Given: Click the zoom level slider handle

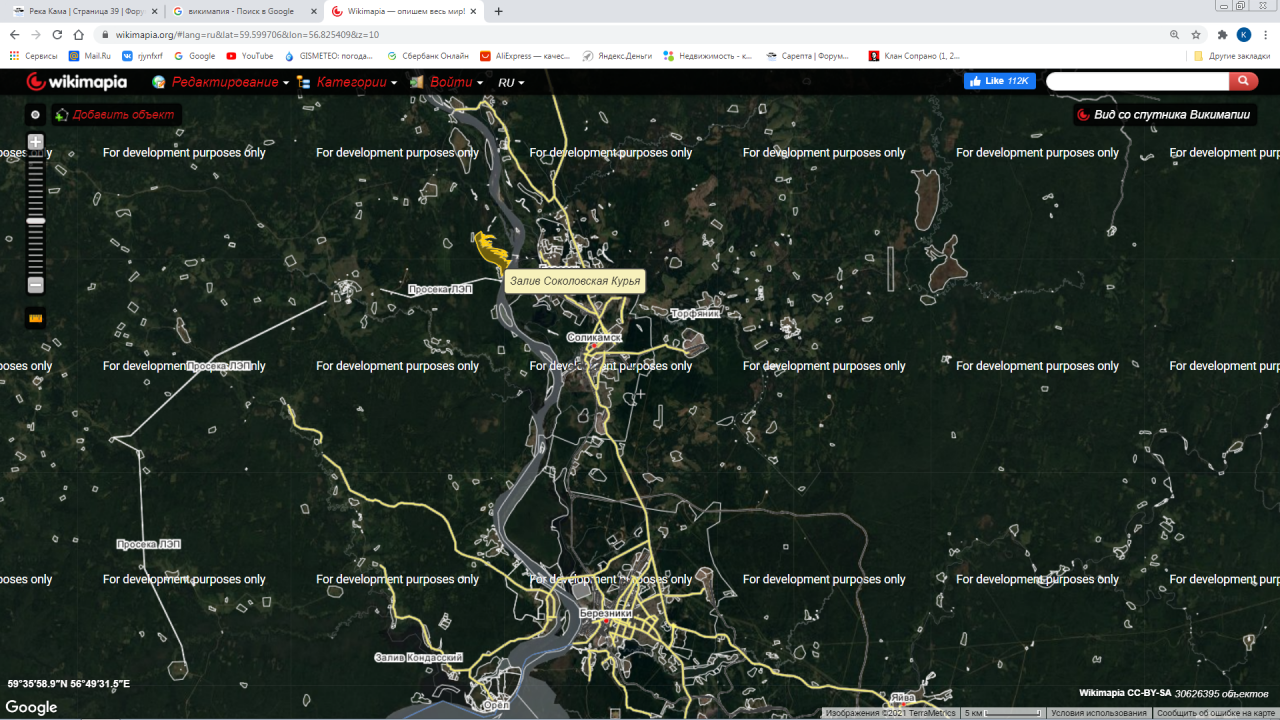Looking at the screenshot, I should coord(35,221).
